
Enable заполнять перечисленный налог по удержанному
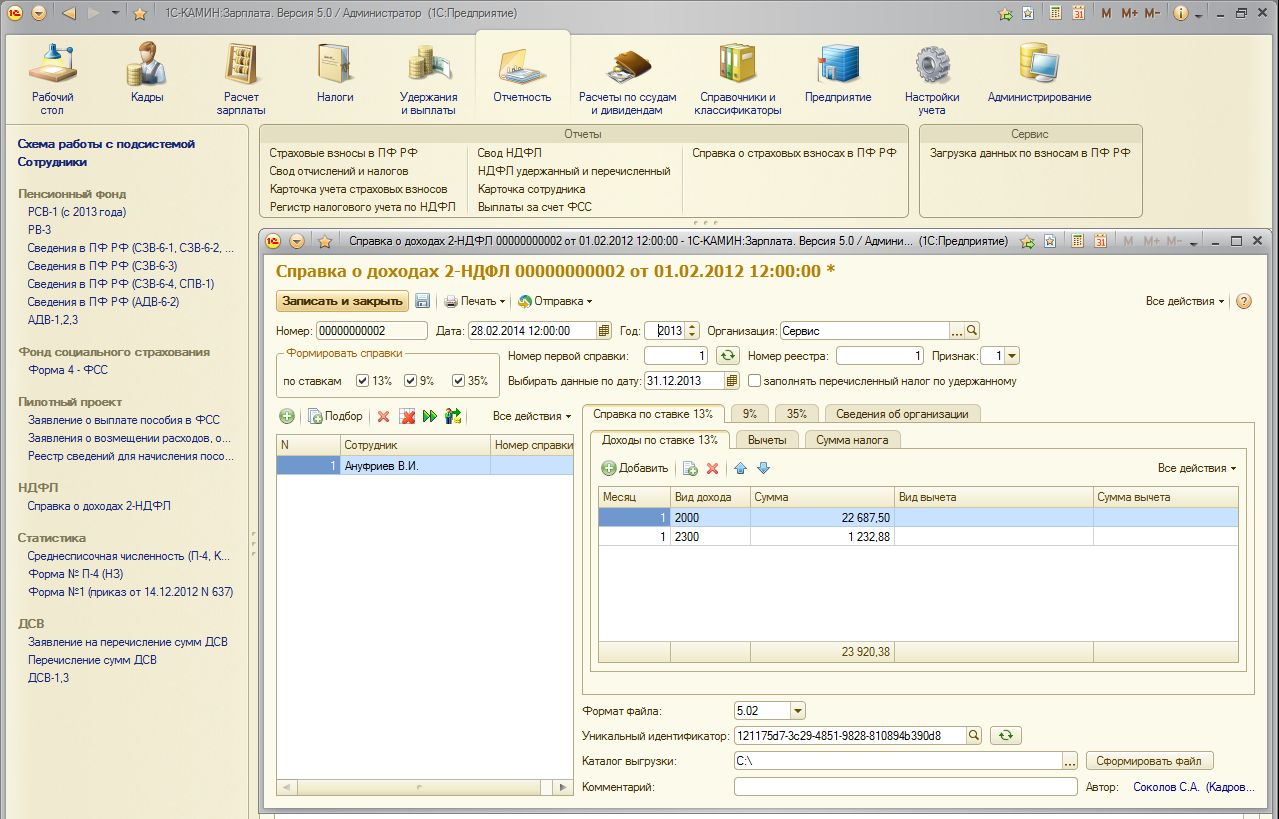(755, 381)
